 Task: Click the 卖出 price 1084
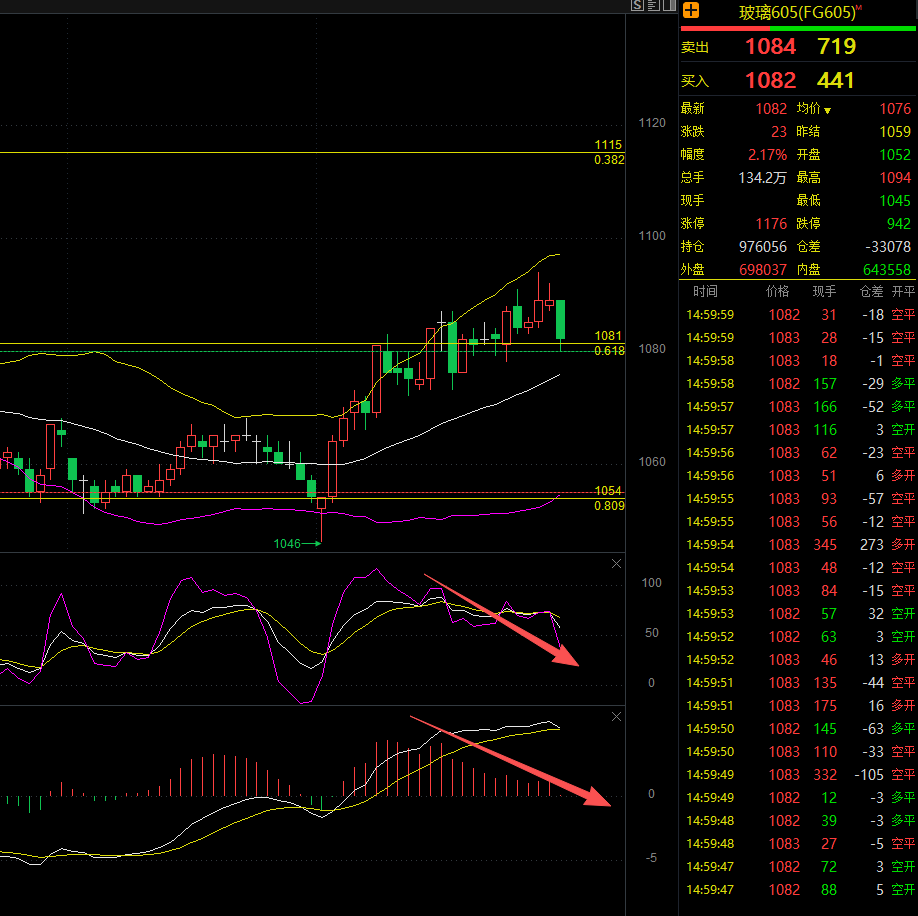tap(770, 46)
